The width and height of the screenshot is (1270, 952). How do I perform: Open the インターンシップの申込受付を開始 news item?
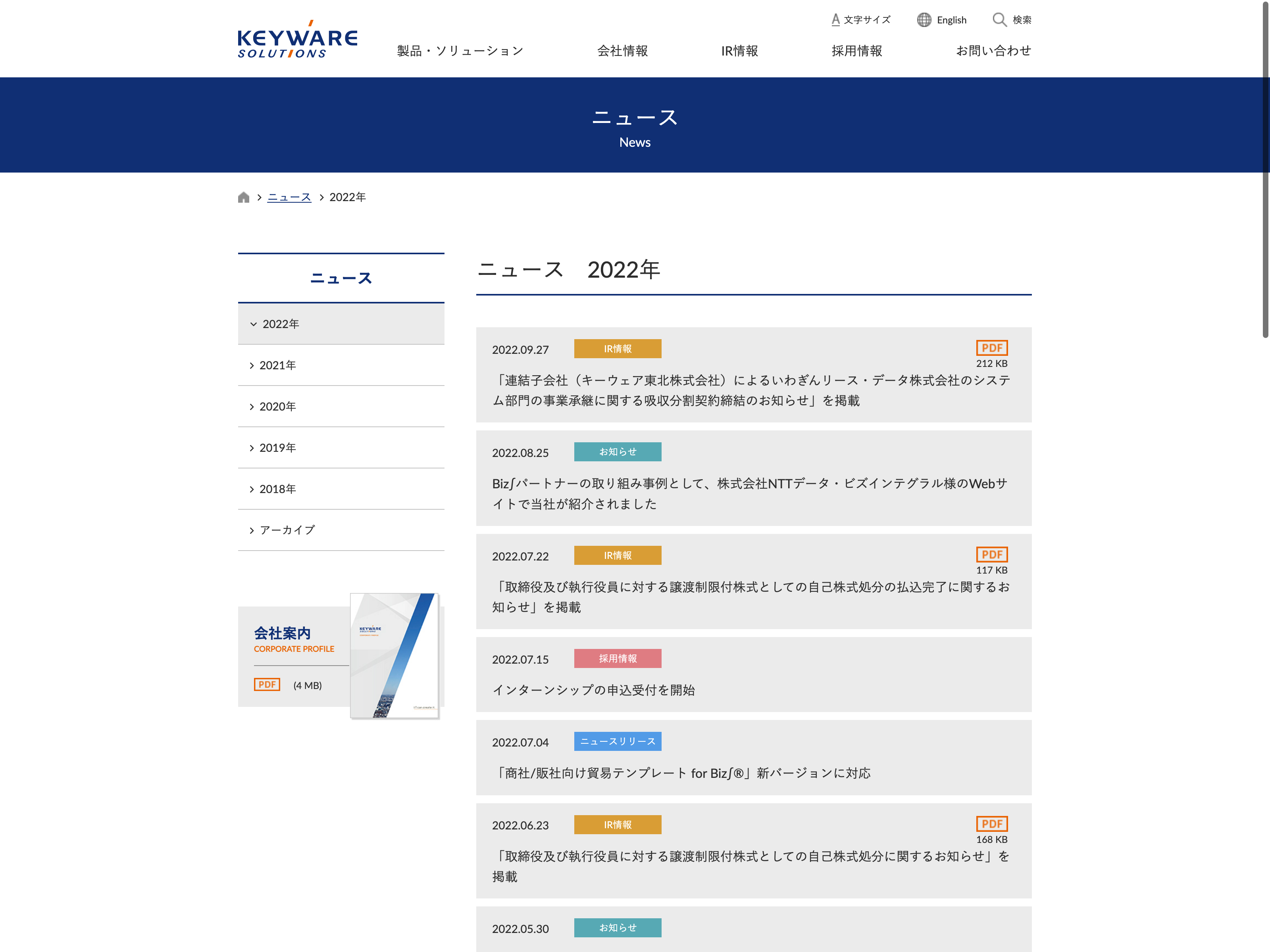click(593, 690)
